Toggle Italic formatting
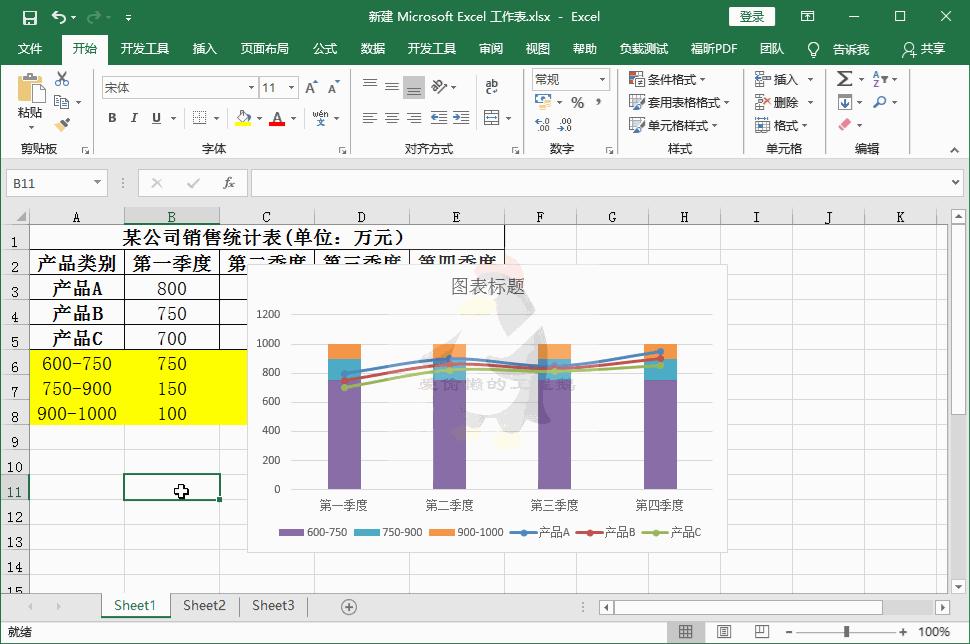Viewport: 970px width, 644px height. pos(134,118)
